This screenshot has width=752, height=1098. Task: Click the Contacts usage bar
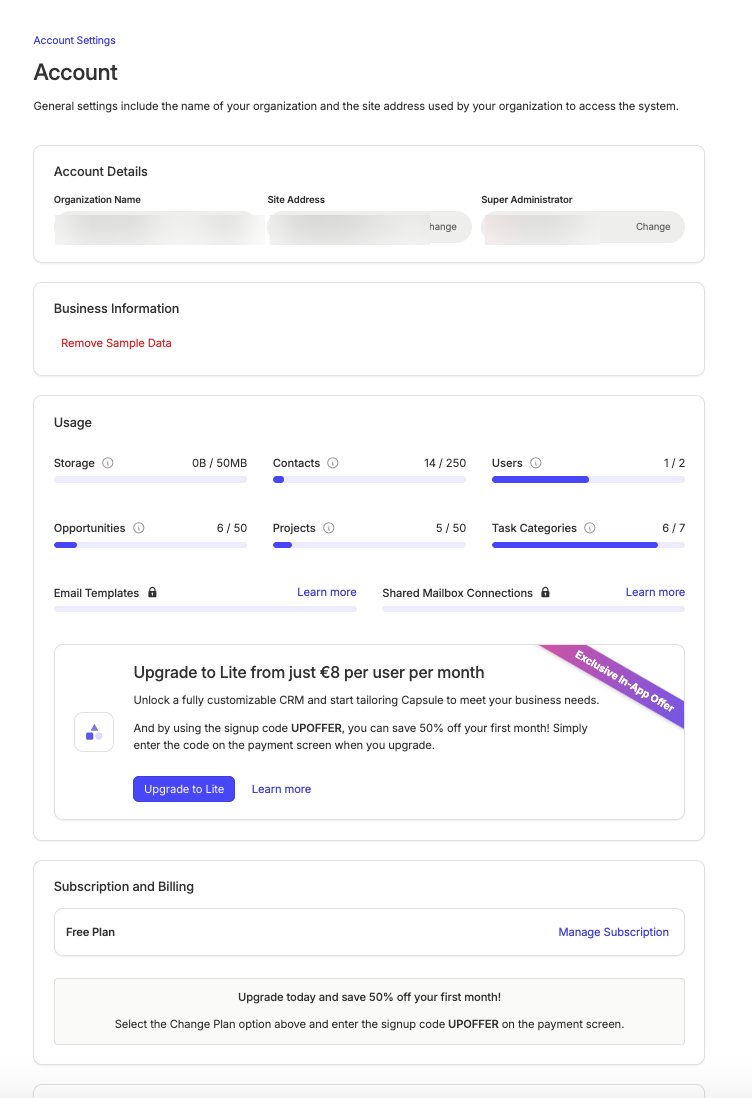point(369,480)
